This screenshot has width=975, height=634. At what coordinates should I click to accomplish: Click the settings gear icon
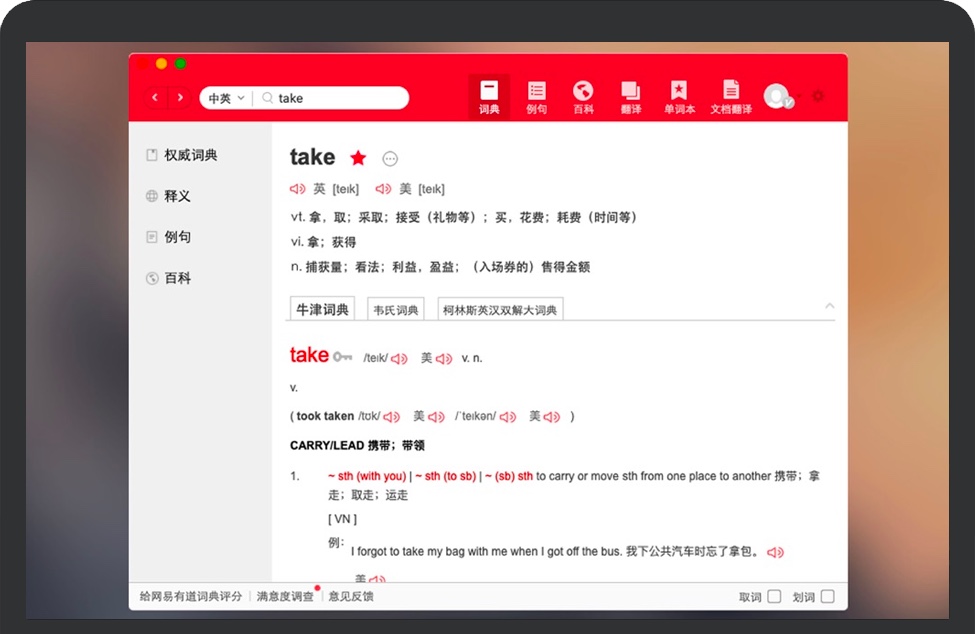pyautogui.click(x=818, y=96)
